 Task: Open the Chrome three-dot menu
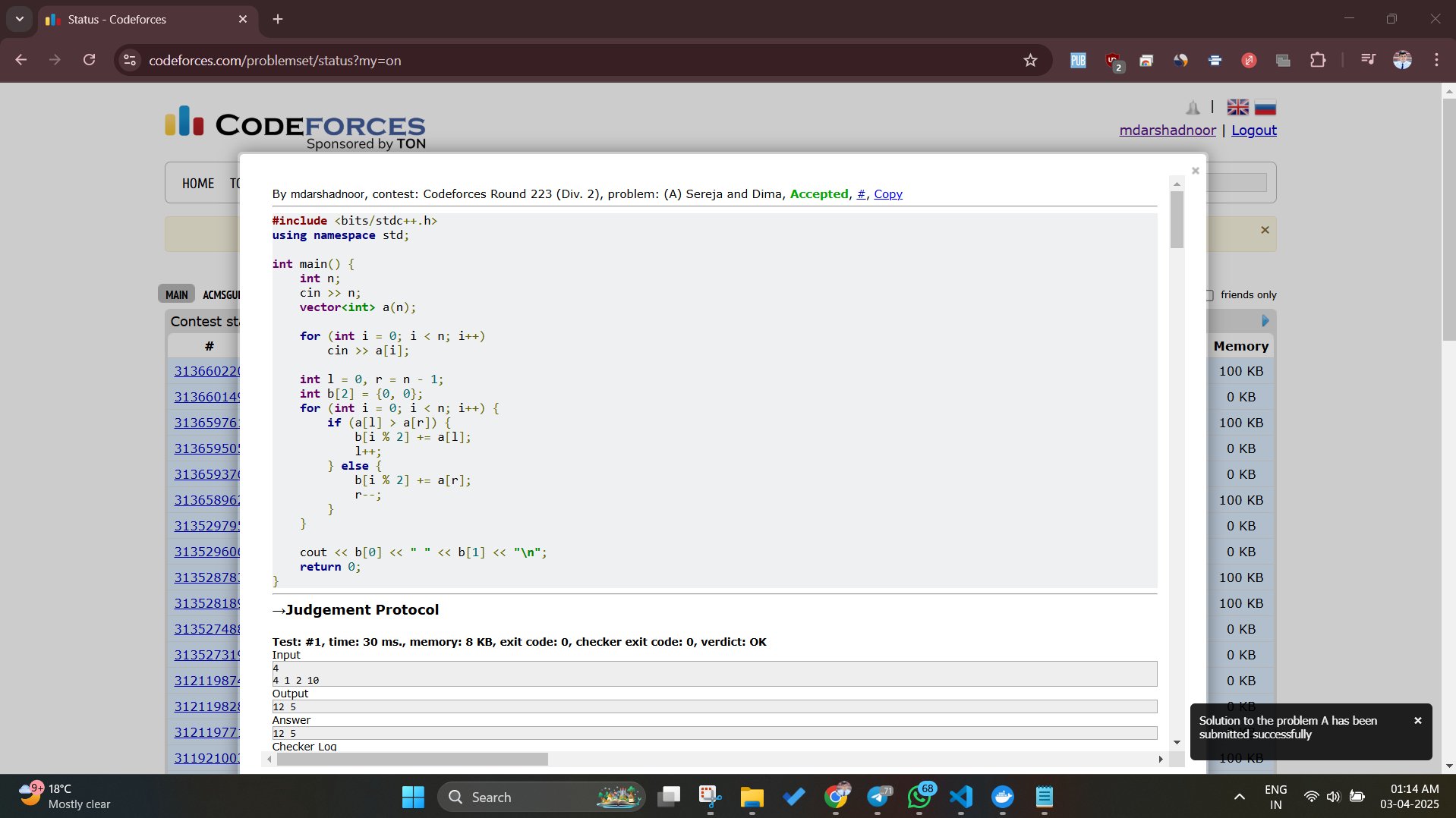tap(1436, 60)
